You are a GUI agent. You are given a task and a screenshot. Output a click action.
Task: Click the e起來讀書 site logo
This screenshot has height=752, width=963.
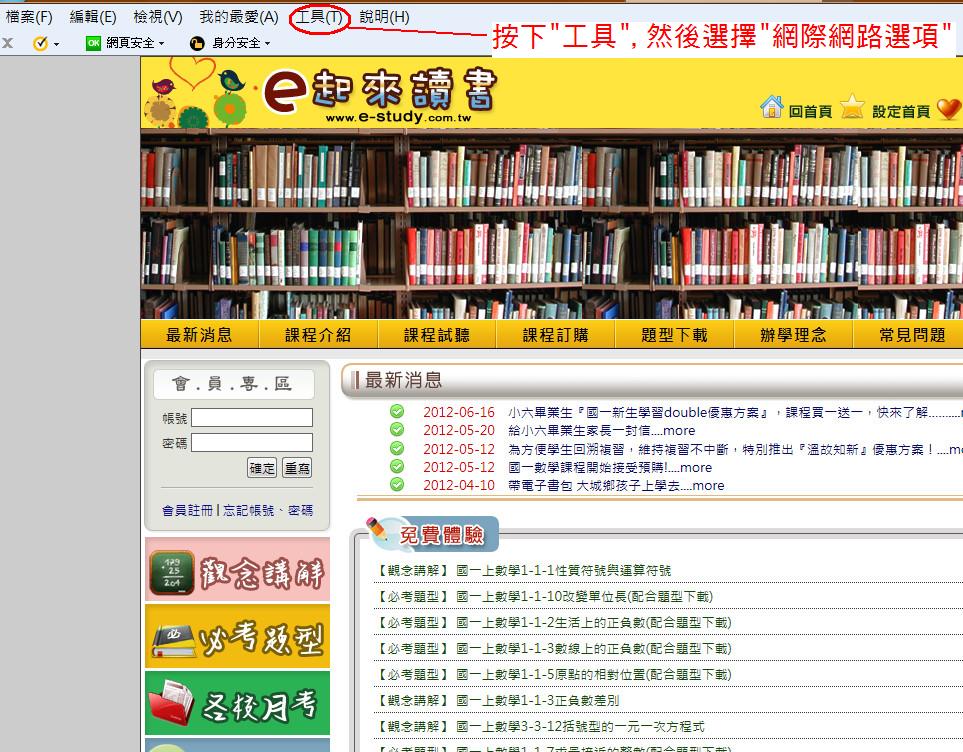[x=381, y=93]
